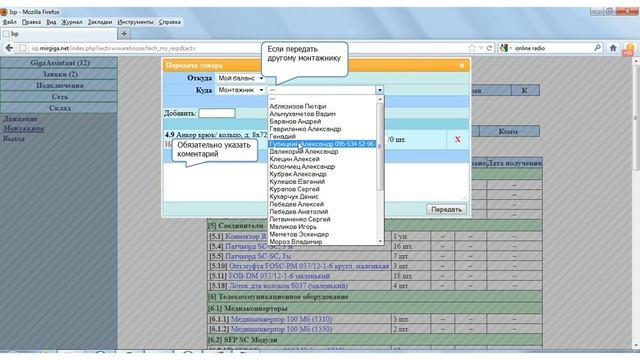Screen dimensions: 640x360
Task: Open the search engine selector dropdown
Action: pos(506,48)
